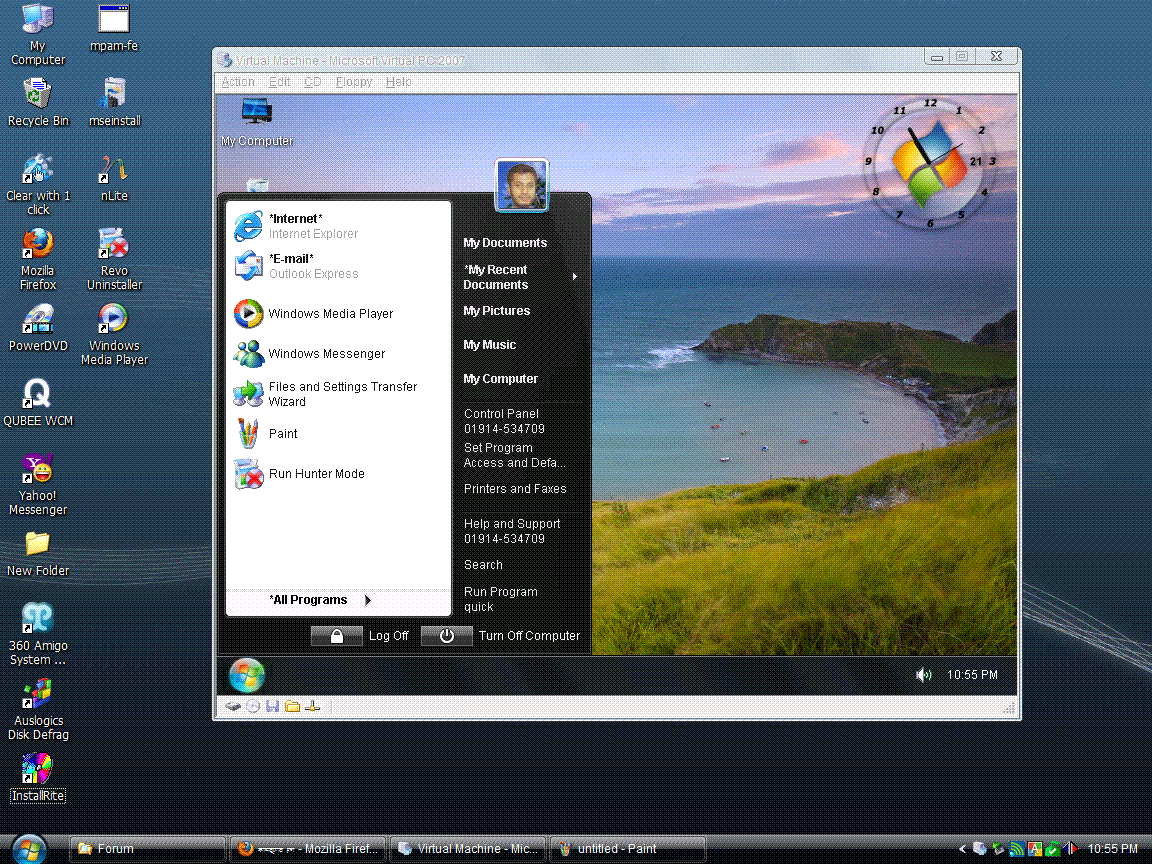Open the Help menu
The width and height of the screenshot is (1152, 864).
(x=398, y=82)
